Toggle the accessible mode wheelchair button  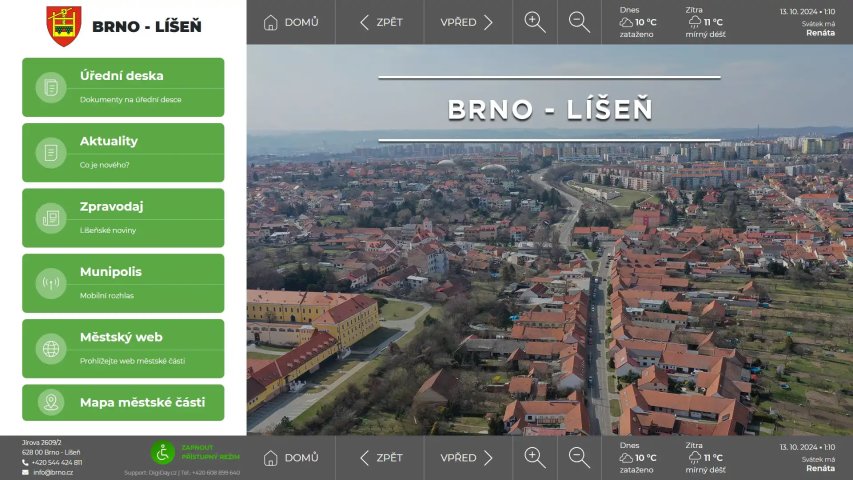[x=163, y=453]
